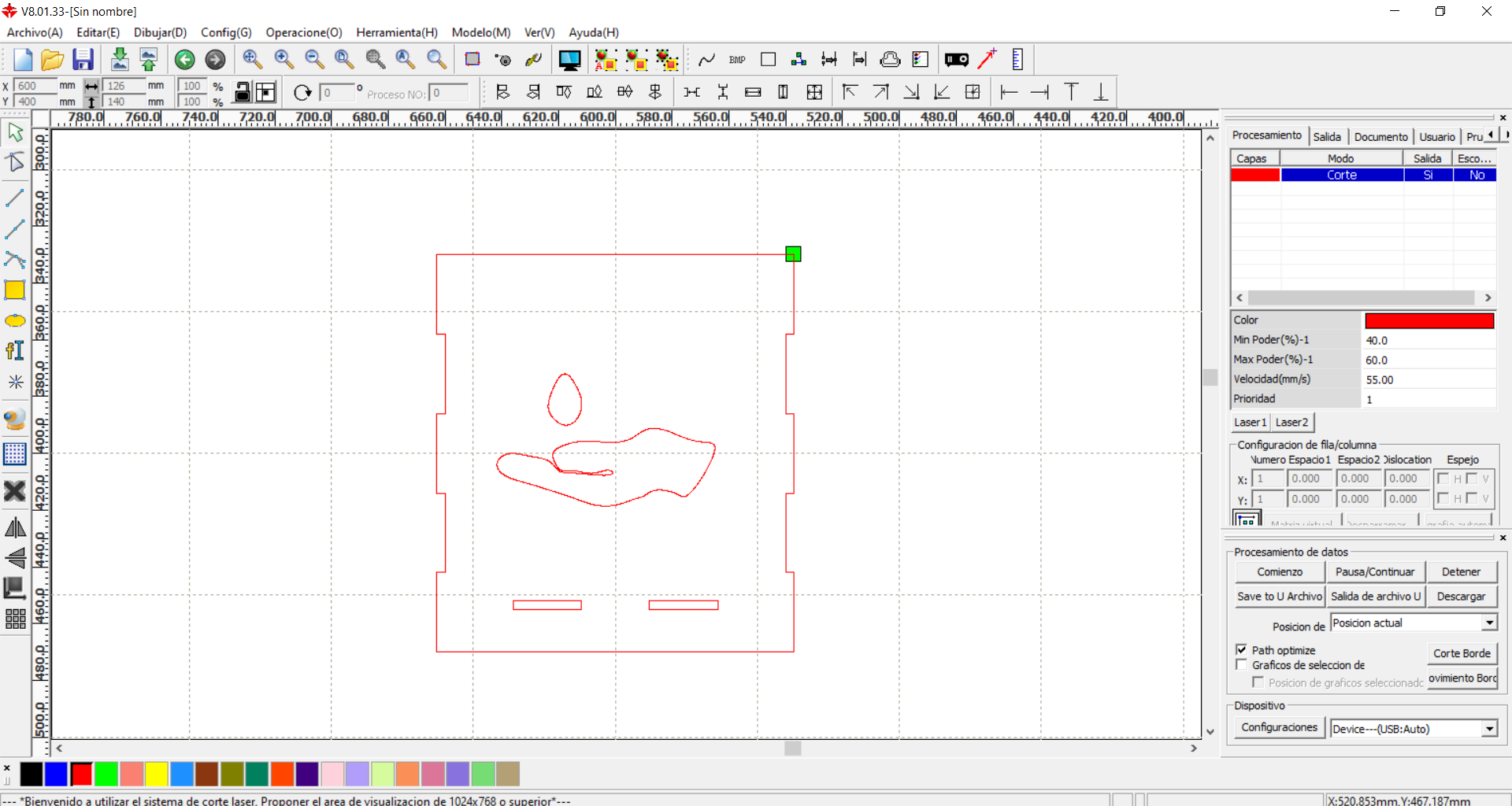1512x806 pixels.
Task: Open the Ayuda menu
Action: [x=594, y=32]
